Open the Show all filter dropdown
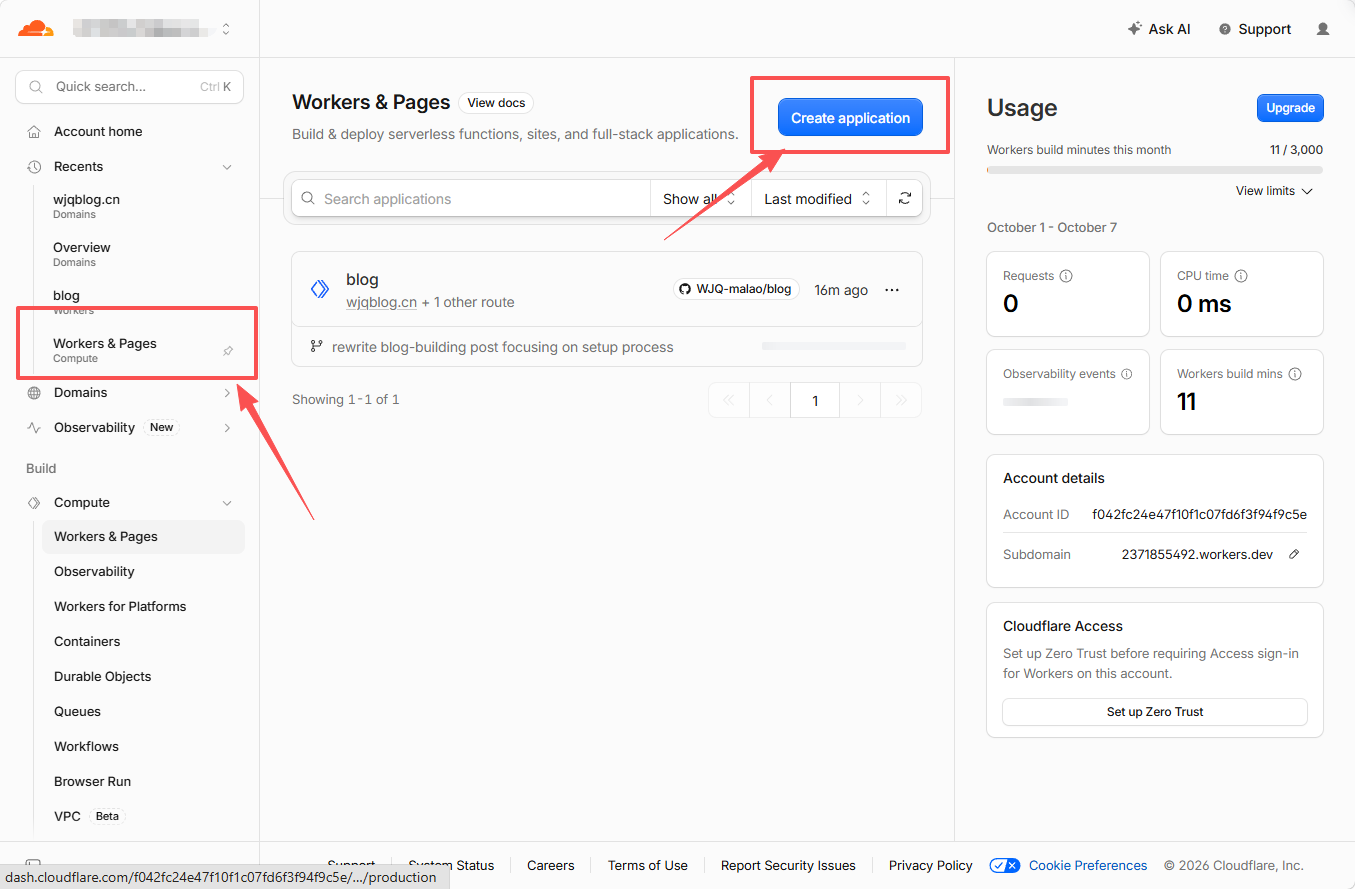This screenshot has height=889, width=1355. tap(700, 199)
